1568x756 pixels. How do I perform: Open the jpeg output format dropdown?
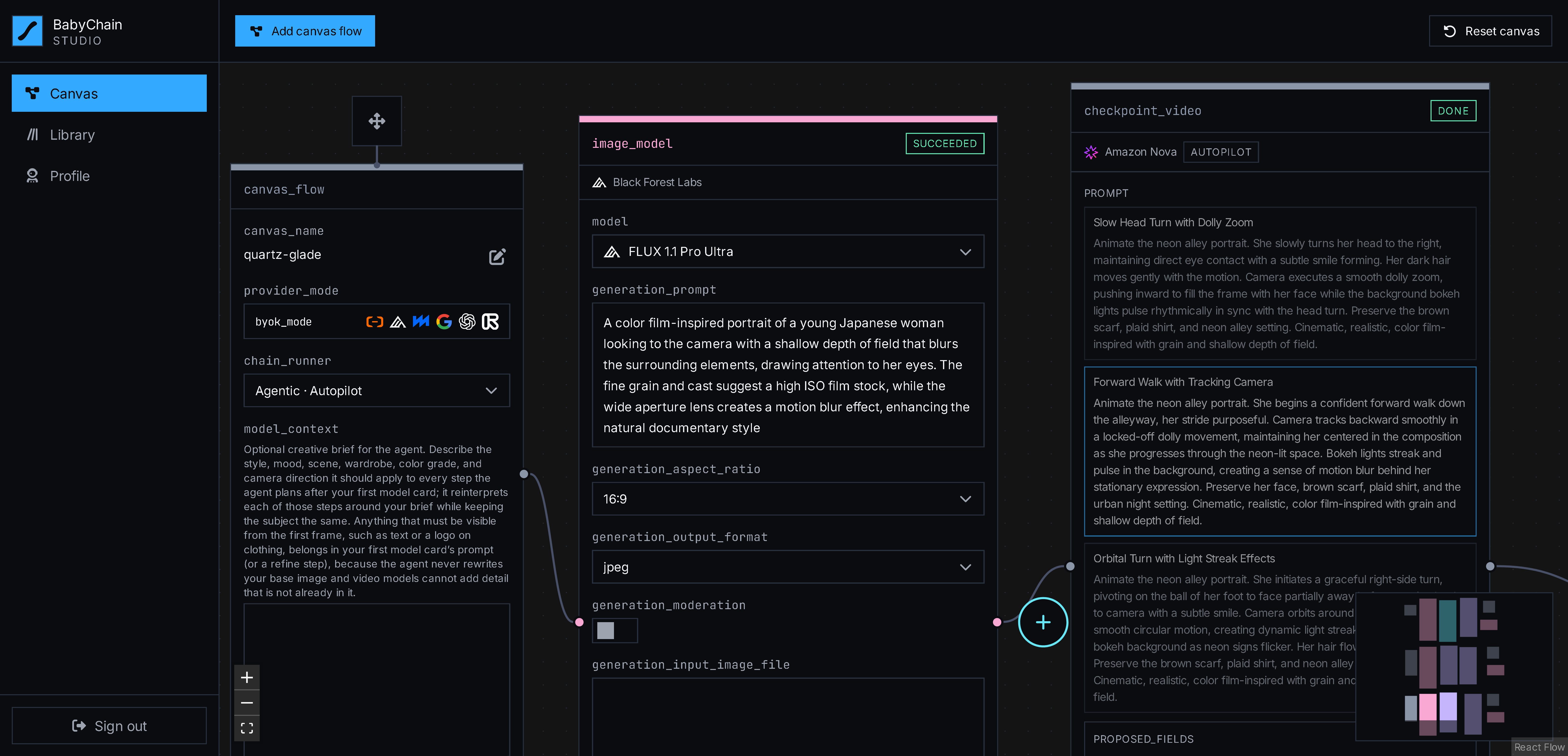point(788,567)
